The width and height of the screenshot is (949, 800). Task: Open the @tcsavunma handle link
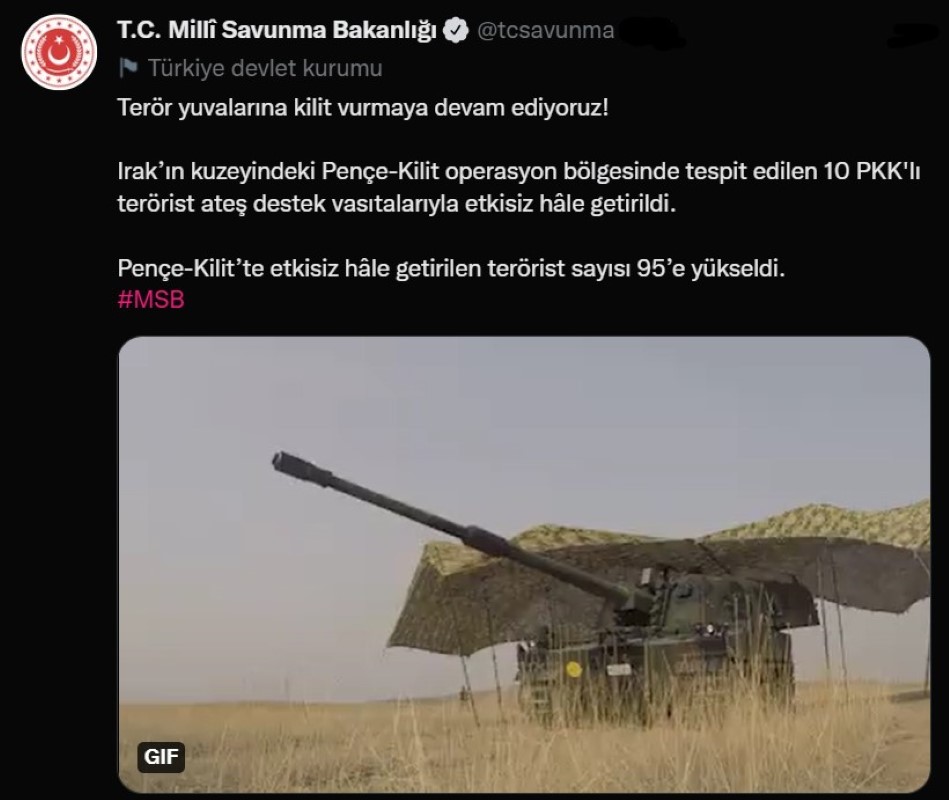point(545,30)
